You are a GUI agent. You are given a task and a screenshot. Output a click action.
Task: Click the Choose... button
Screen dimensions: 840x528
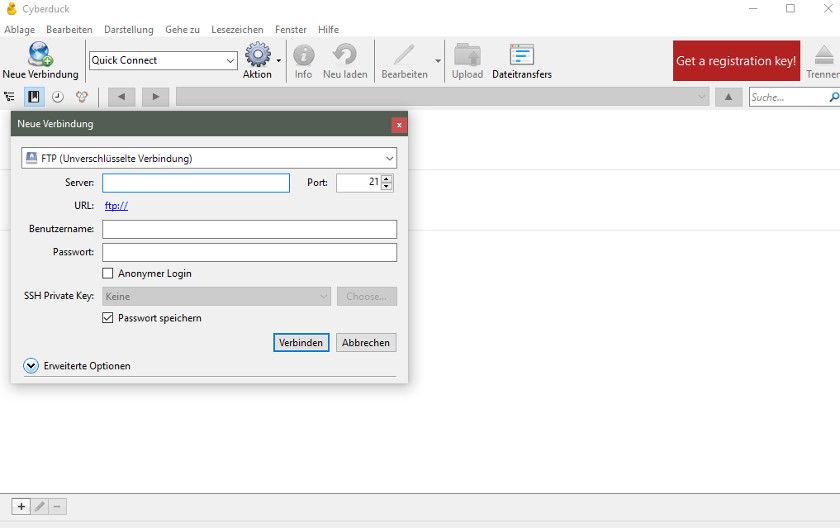367,296
